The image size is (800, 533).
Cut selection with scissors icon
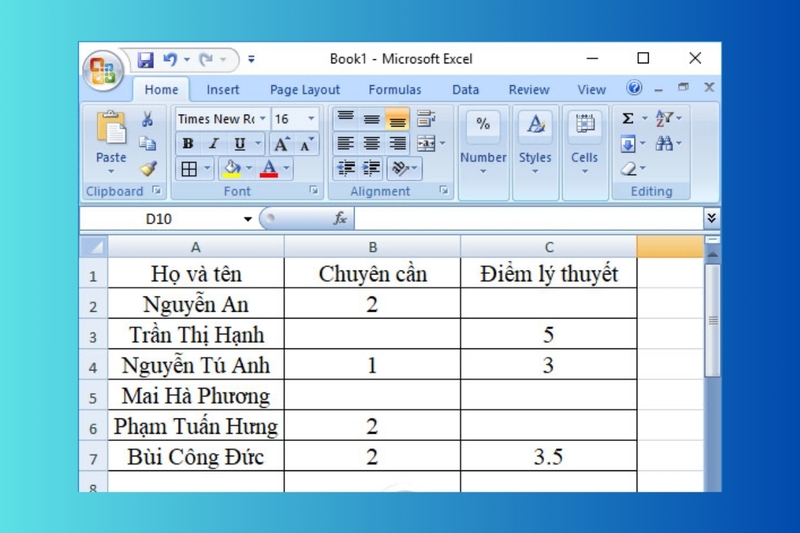(147, 120)
